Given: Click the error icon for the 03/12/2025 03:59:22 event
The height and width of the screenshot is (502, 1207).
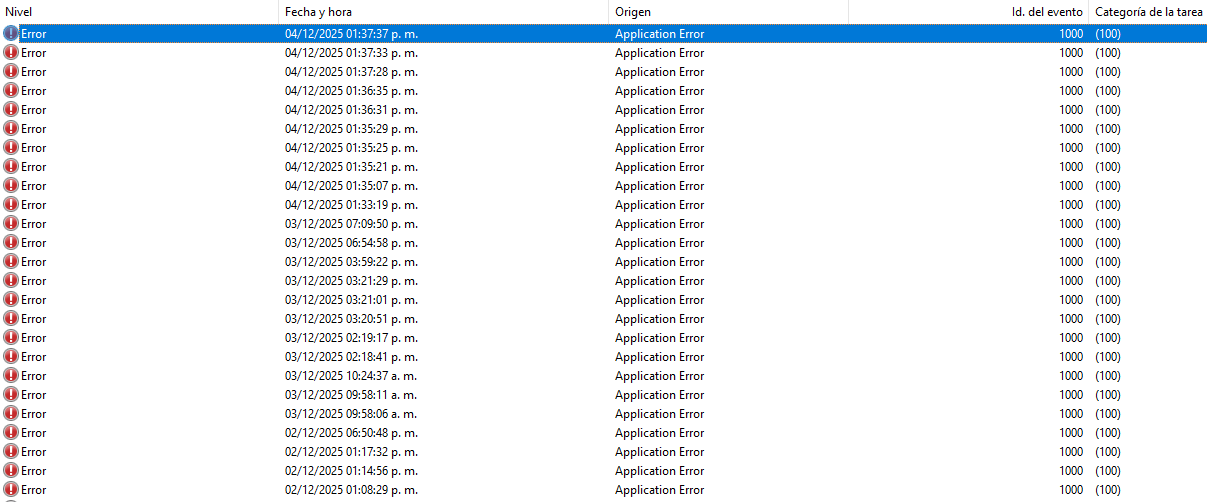Looking at the screenshot, I should 11,262.
